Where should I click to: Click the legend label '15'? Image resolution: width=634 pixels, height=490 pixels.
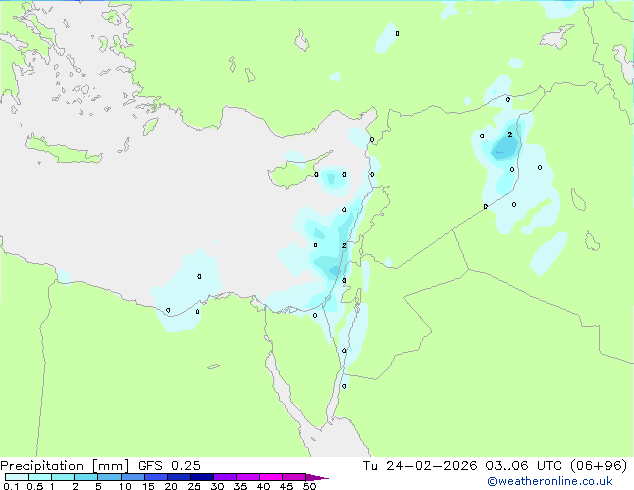(x=148, y=486)
